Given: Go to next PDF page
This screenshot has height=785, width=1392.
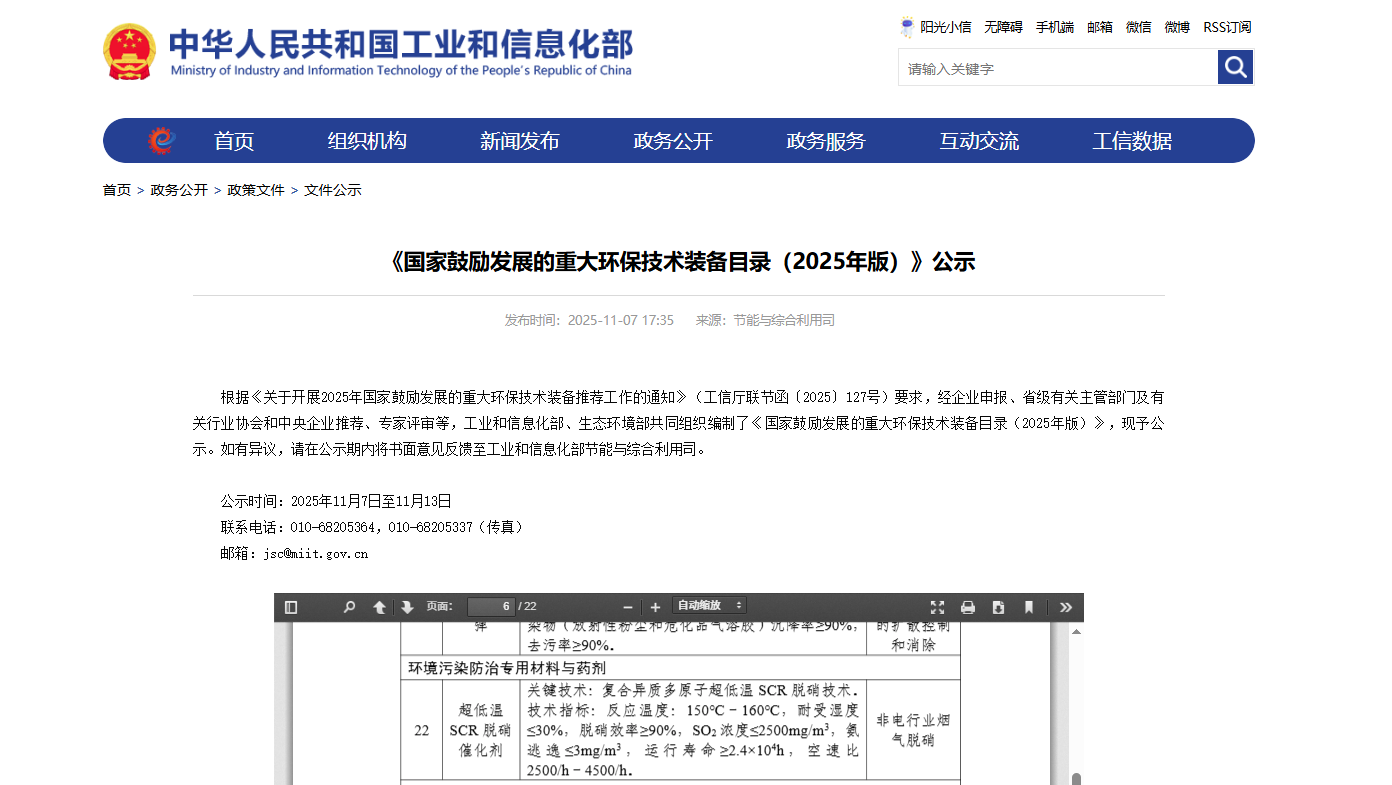Looking at the screenshot, I should pyautogui.click(x=407, y=607).
